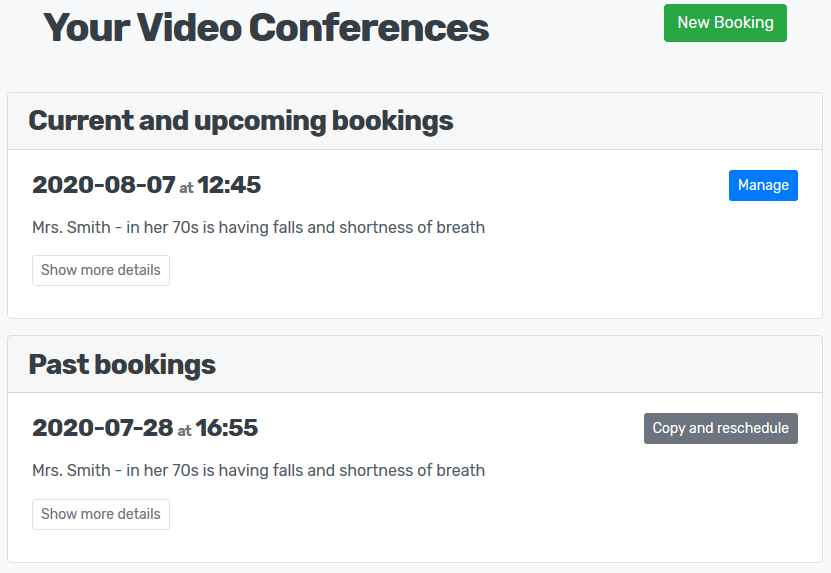Click the 2020-07-28 booking date

[x=103, y=428]
